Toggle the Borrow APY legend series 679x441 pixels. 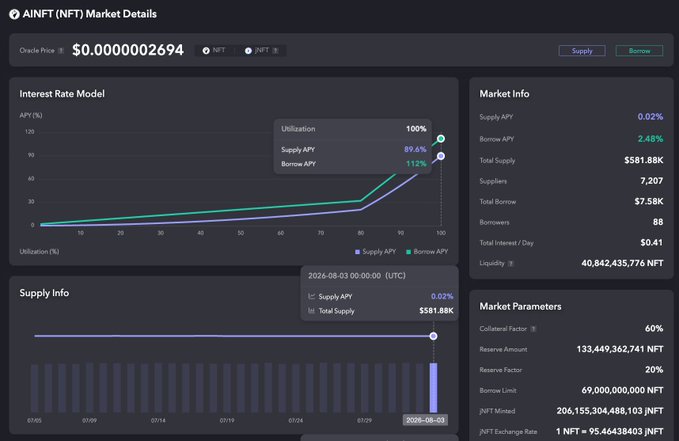tap(427, 252)
